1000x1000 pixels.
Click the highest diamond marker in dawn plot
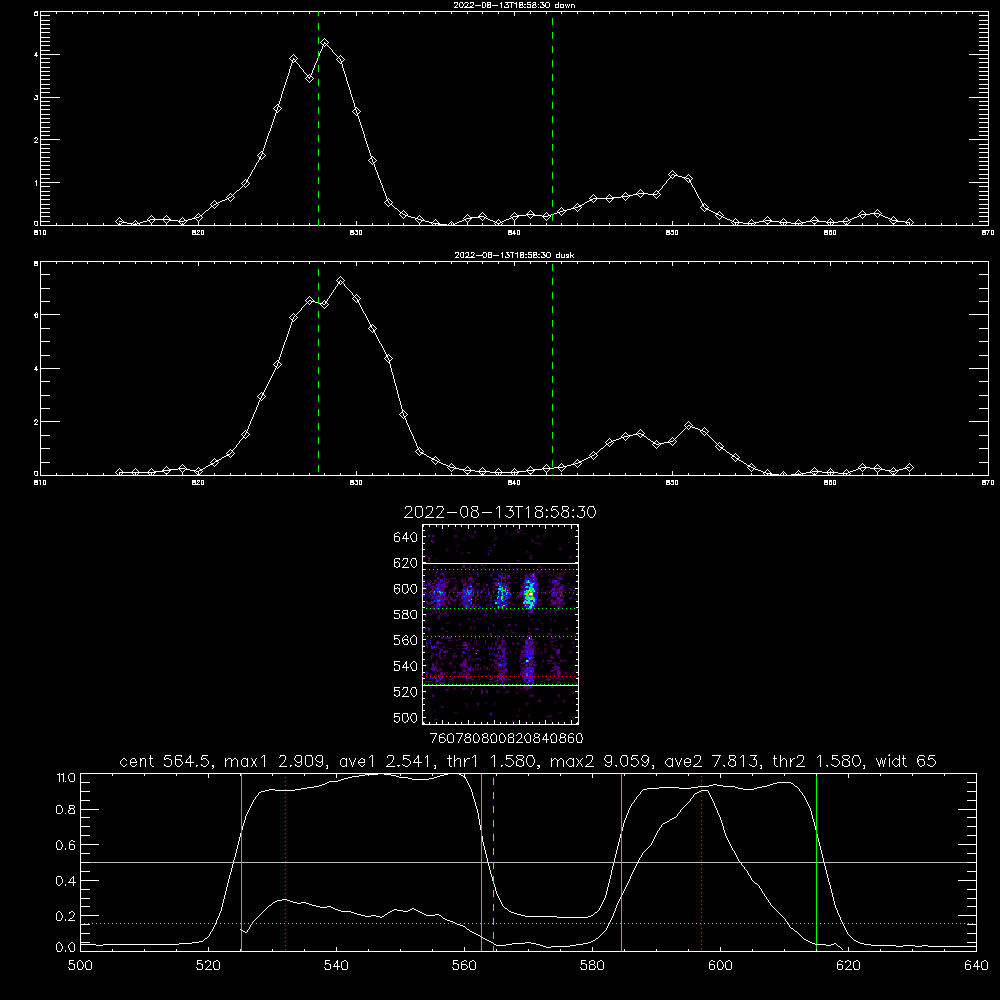pyautogui.click(x=325, y=43)
